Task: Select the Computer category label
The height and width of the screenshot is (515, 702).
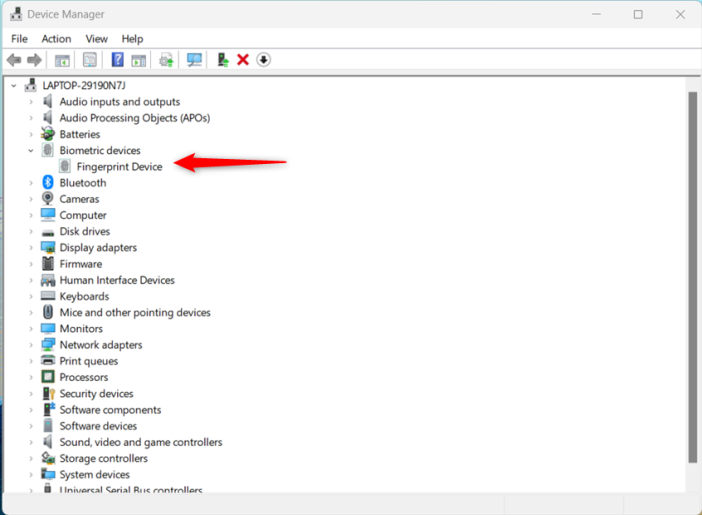Action: (x=83, y=215)
